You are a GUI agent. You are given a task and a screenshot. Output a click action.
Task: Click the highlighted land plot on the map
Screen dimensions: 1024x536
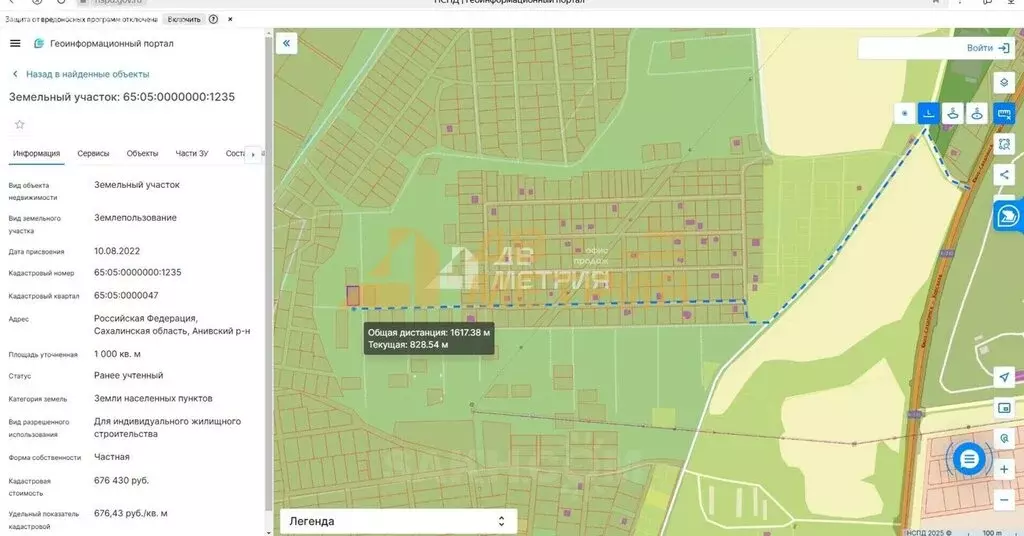coord(353,296)
